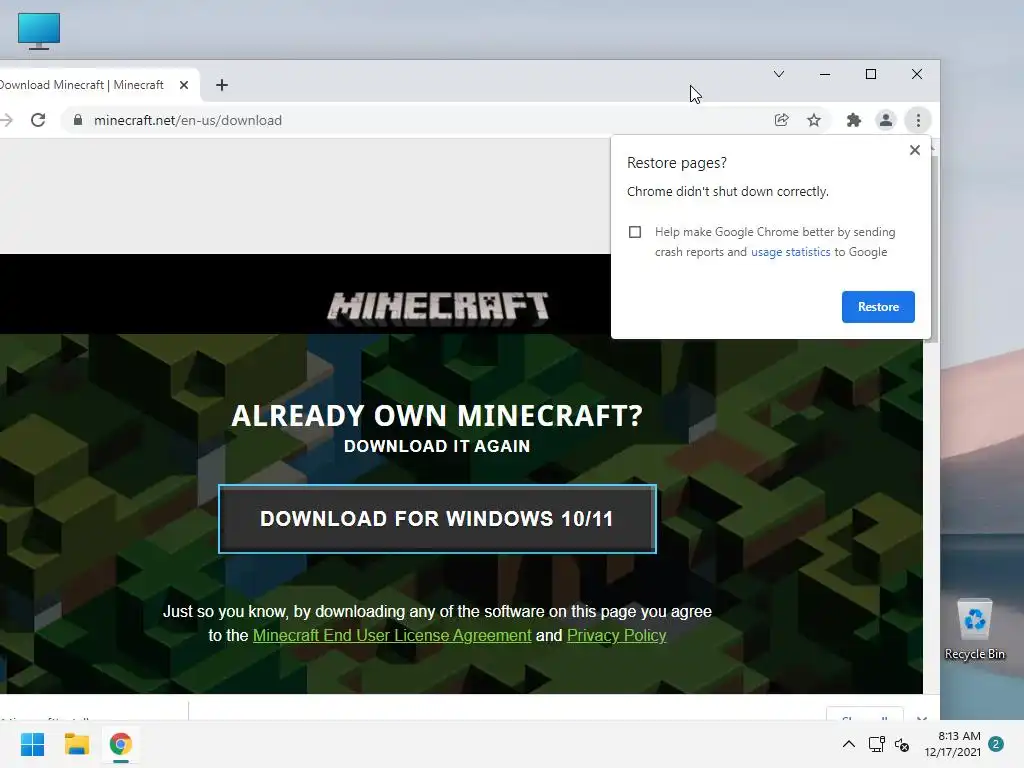Click the Already Own Minecraft heading
1024x768 pixels.
coord(437,416)
